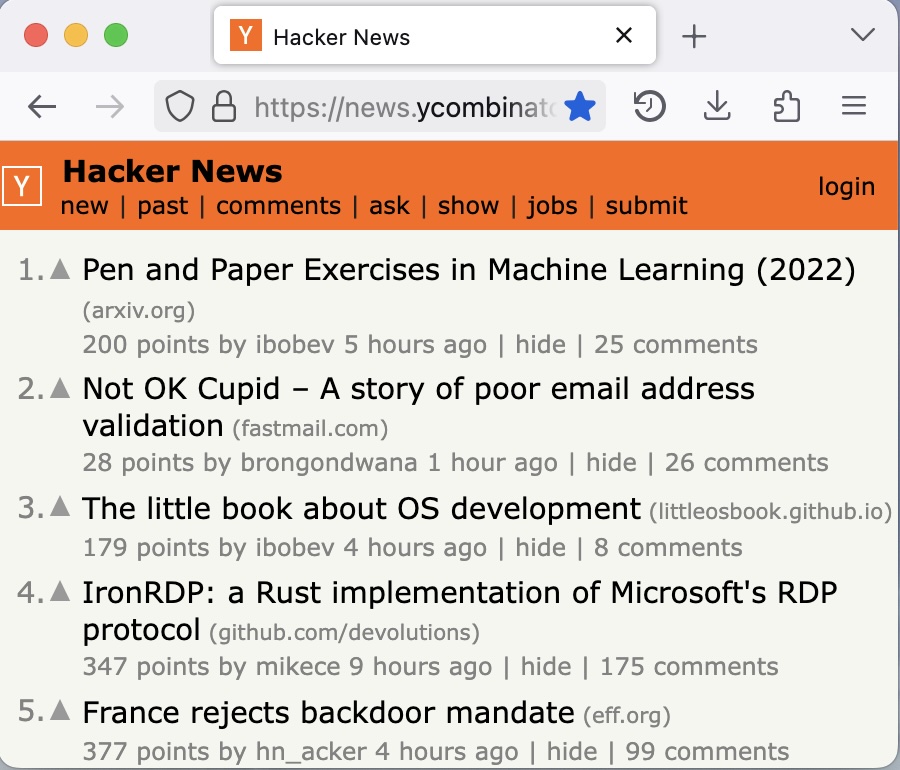Image resolution: width=900 pixels, height=770 pixels.
Task: Click the Hacker News Y logo
Action: coord(22,185)
